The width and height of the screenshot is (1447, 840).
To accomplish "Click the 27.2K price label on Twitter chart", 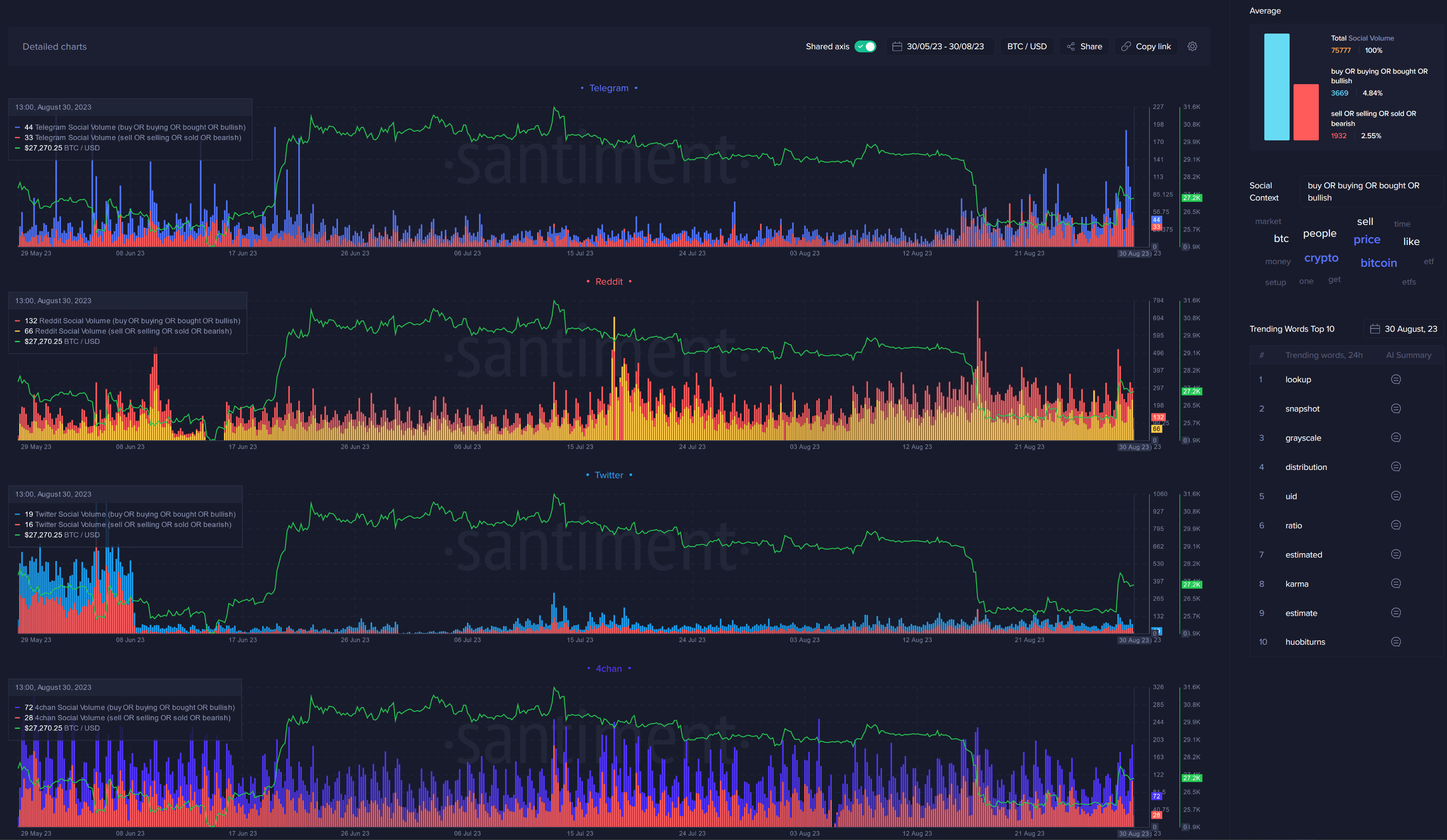I will click(1192, 585).
